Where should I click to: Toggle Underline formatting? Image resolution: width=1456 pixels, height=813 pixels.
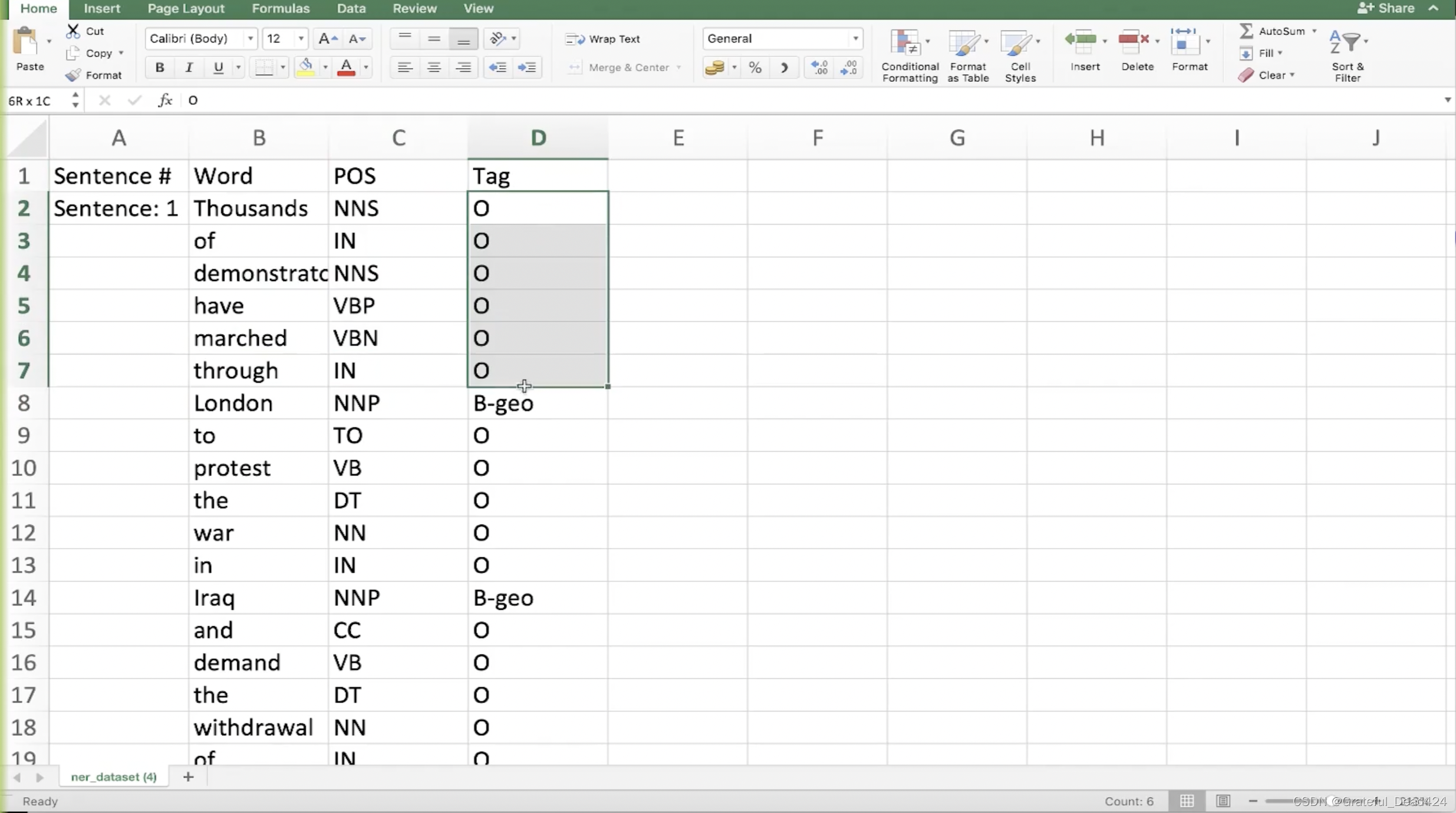click(x=218, y=68)
